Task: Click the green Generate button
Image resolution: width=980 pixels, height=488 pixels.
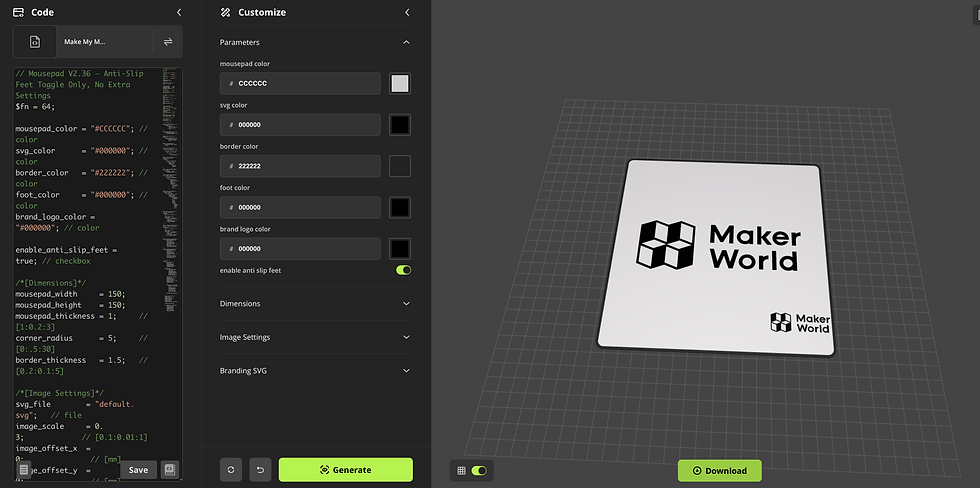Action: click(x=346, y=470)
